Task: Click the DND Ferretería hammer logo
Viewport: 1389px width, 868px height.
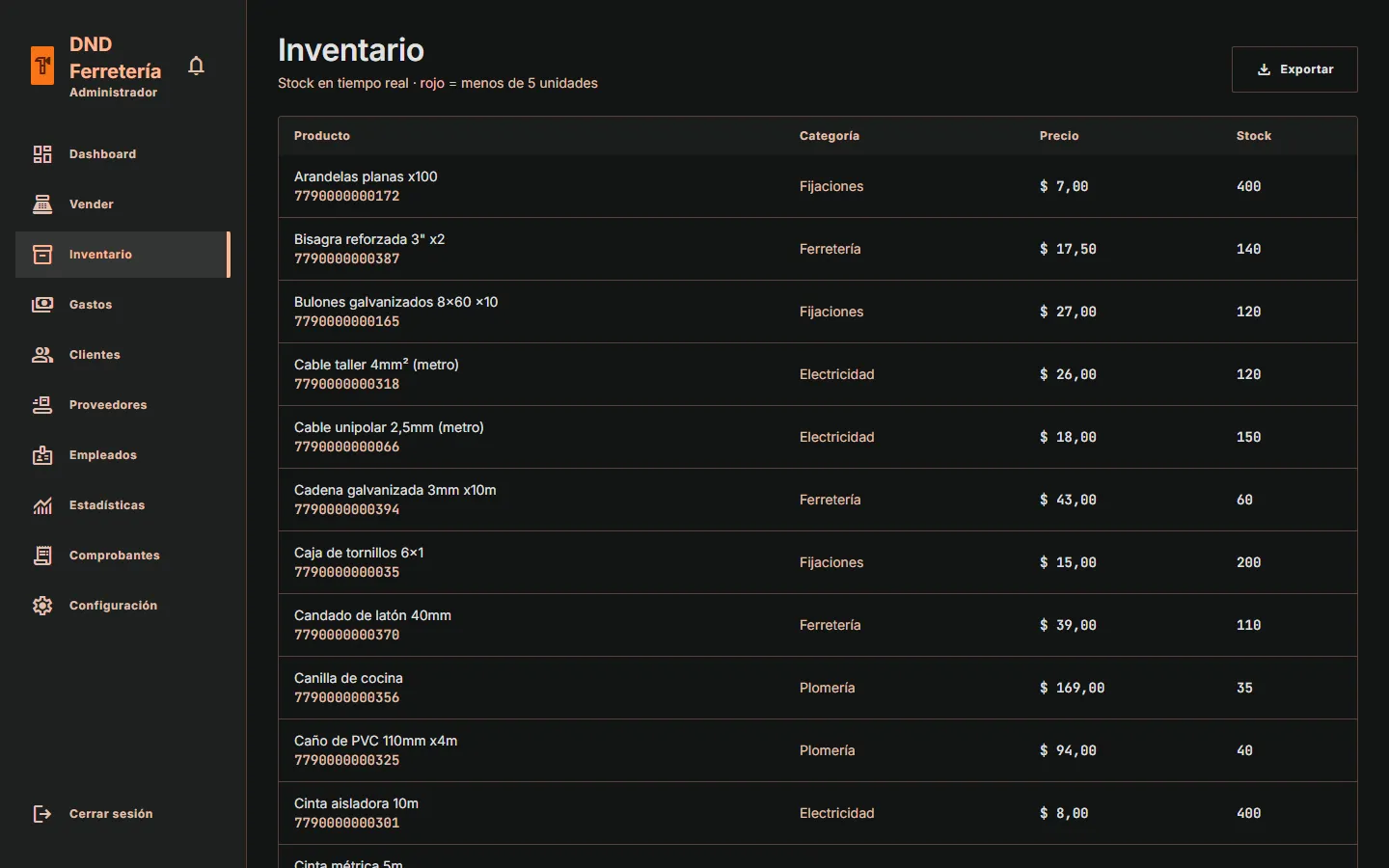Action: coord(42,66)
